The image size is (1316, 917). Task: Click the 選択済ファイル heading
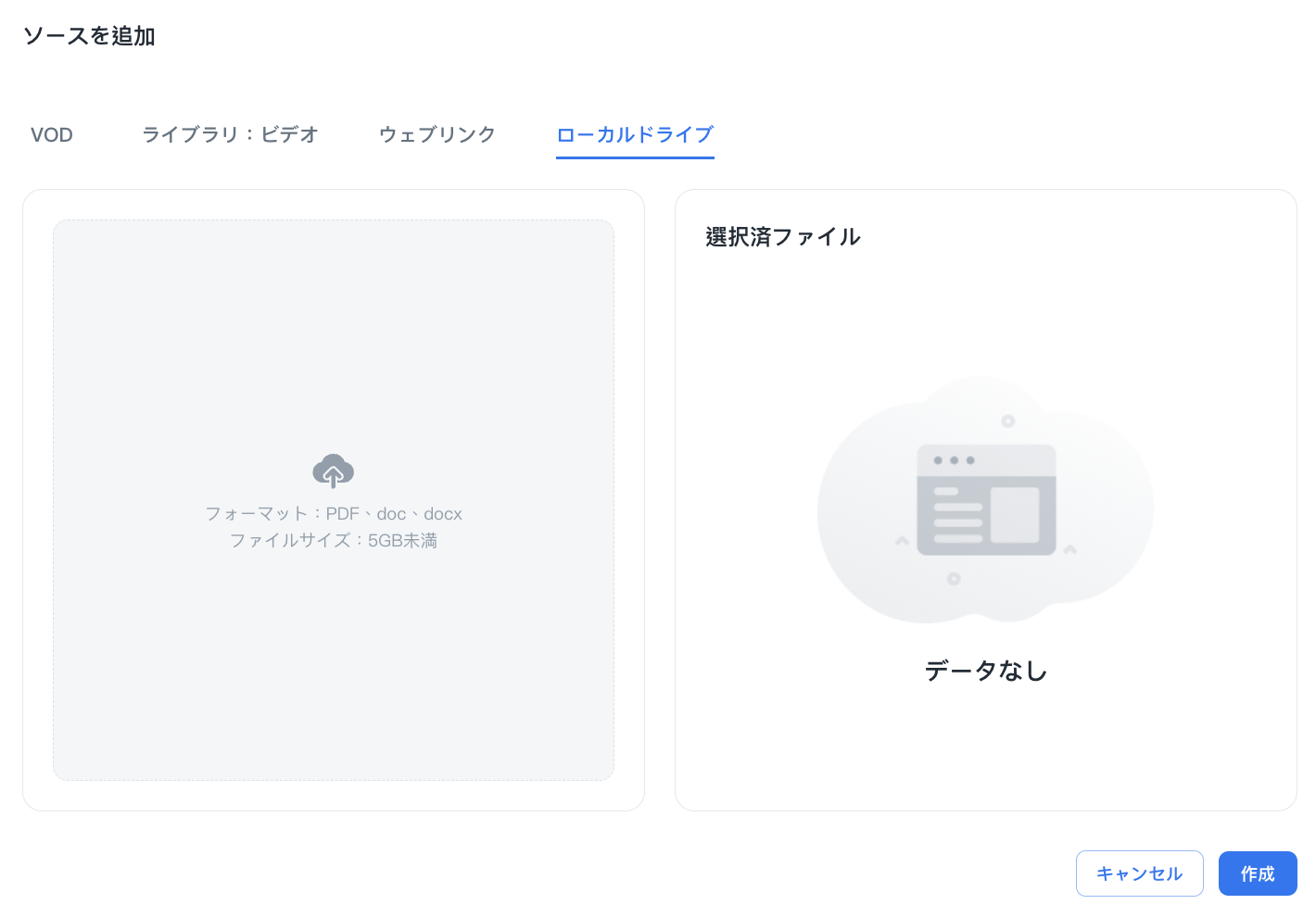coord(783,237)
